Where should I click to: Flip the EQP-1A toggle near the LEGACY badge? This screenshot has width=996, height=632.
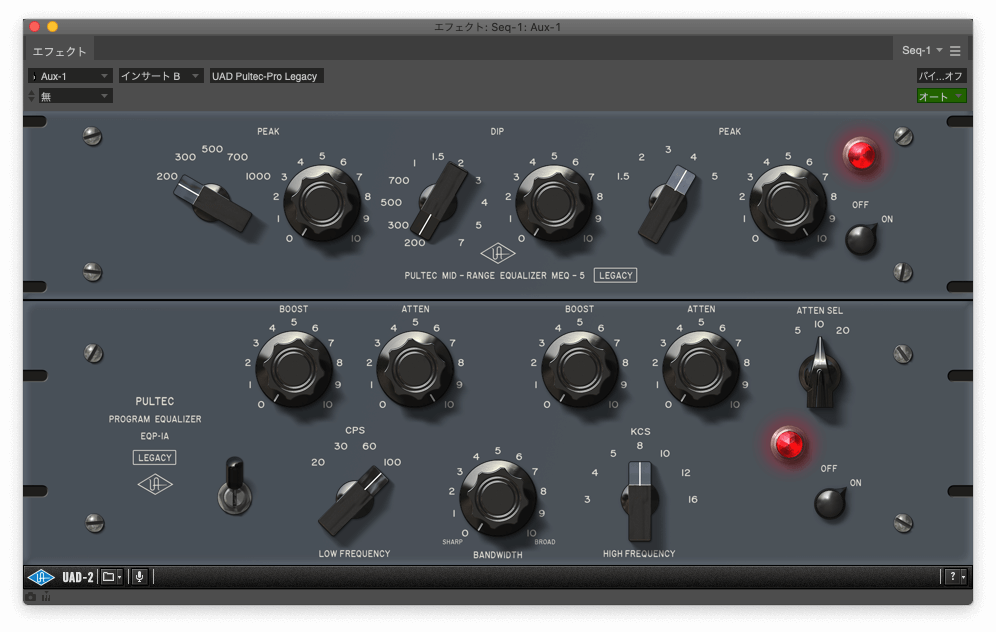tap(234, 487)
